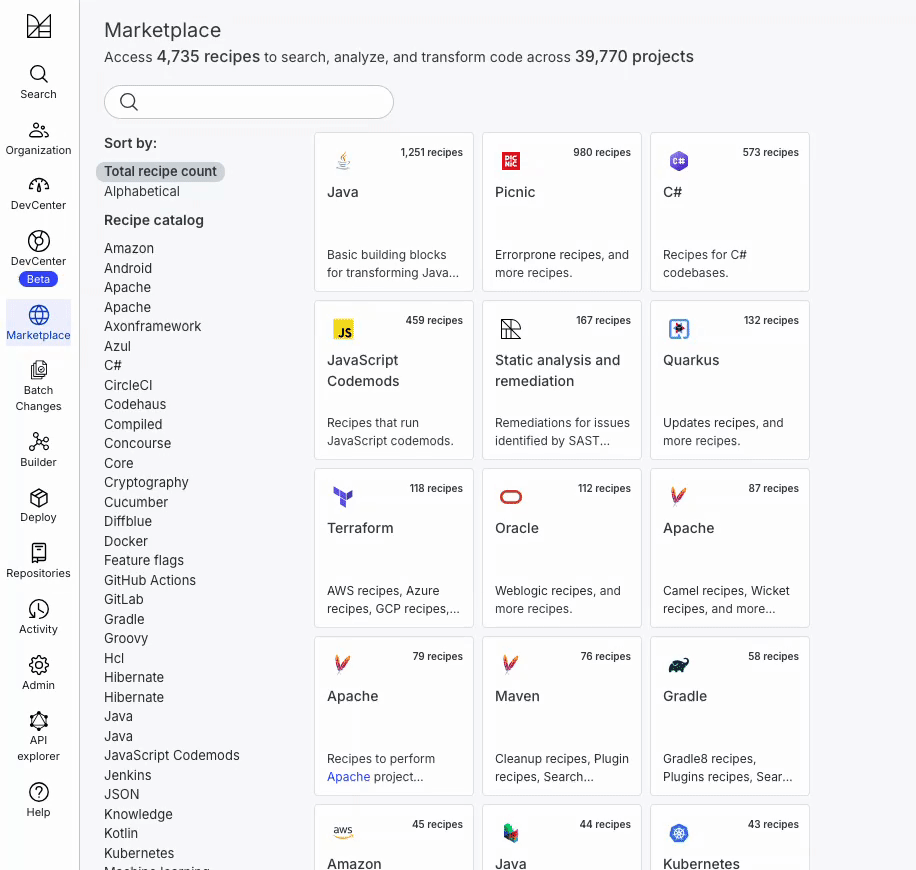This screenshot has width=916, height=870.
Task: Select Knowledge in recipe catalog
Action: 138,814
